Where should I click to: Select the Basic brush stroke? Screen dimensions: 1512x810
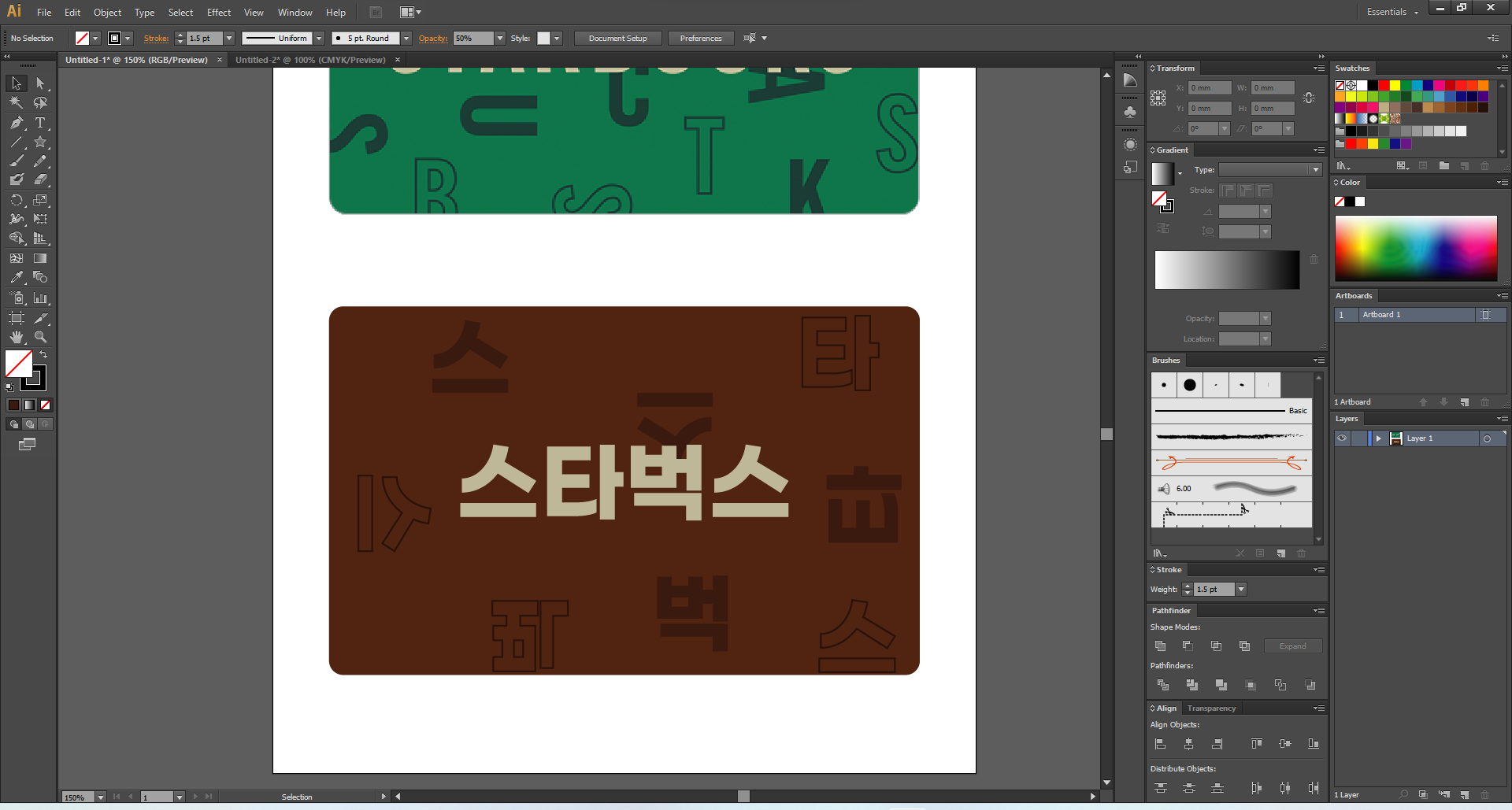[x=1232, y=411]
